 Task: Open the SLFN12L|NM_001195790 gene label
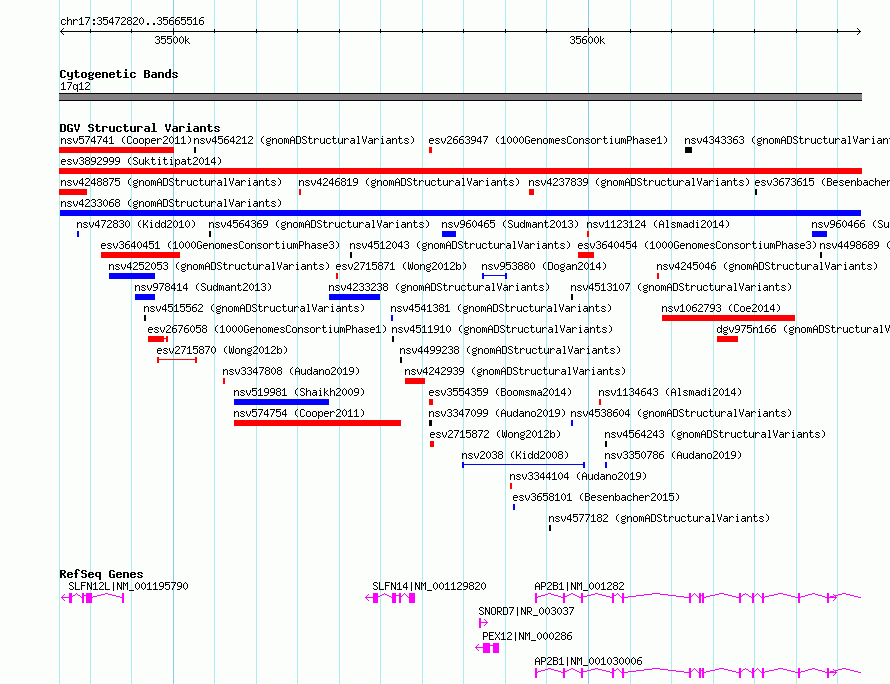(128, 586)
